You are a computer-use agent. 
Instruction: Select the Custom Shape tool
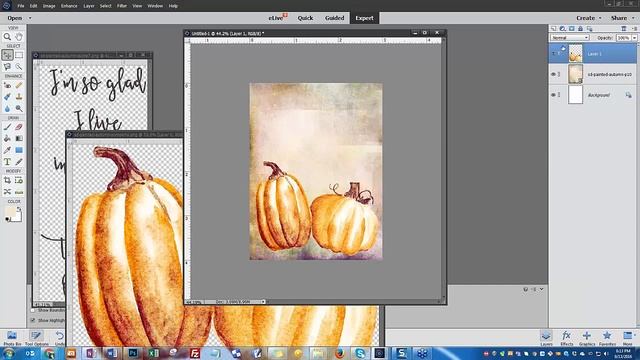19,150
